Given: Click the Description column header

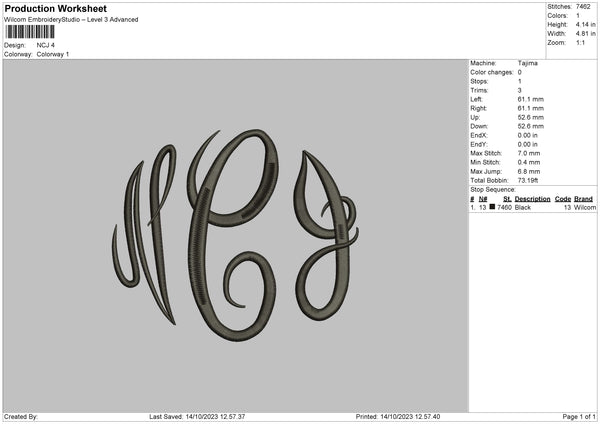Looking at the screenshot, I should (x=532, y=199).
